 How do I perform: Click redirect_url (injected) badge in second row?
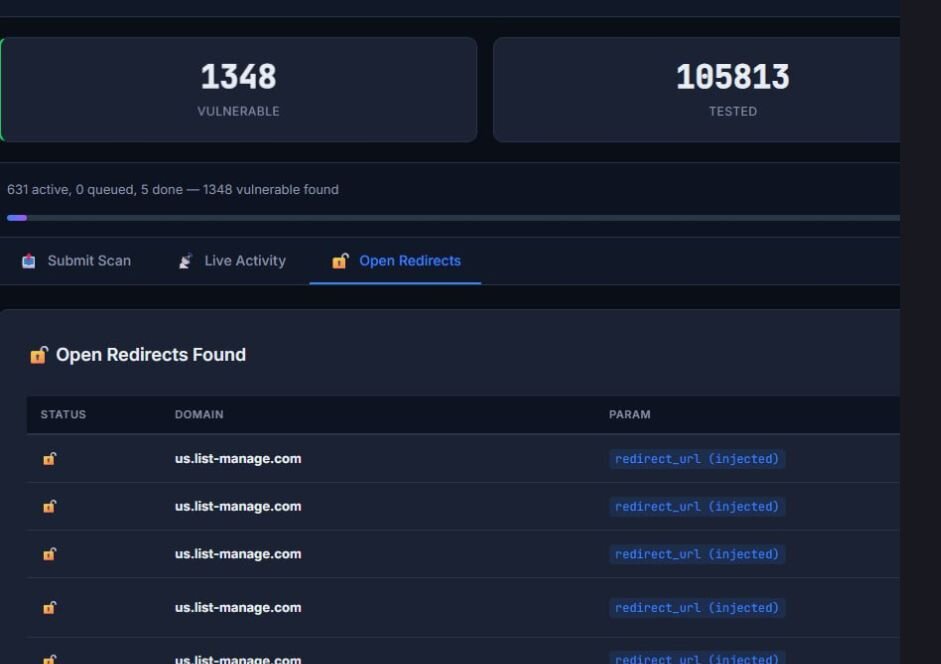point(696,507)
